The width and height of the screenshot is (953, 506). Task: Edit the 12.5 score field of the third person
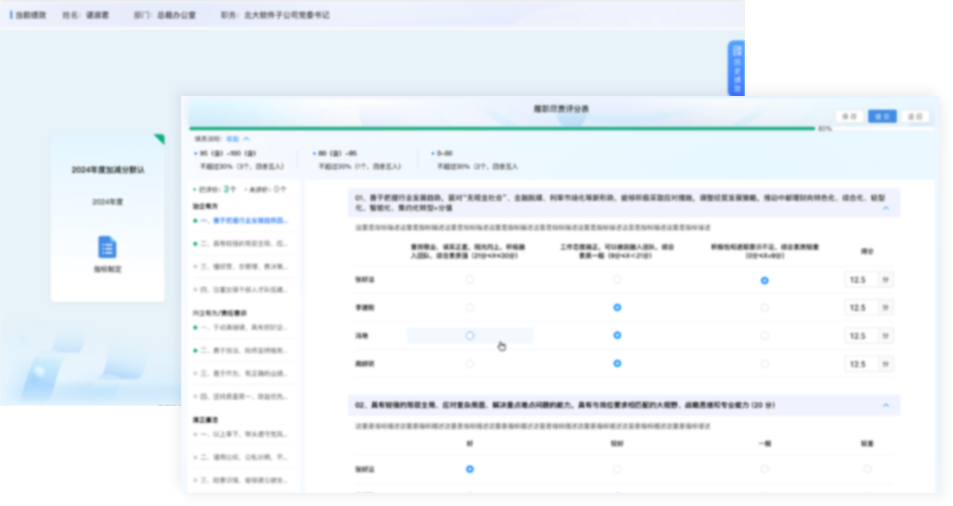click(862, 336)
